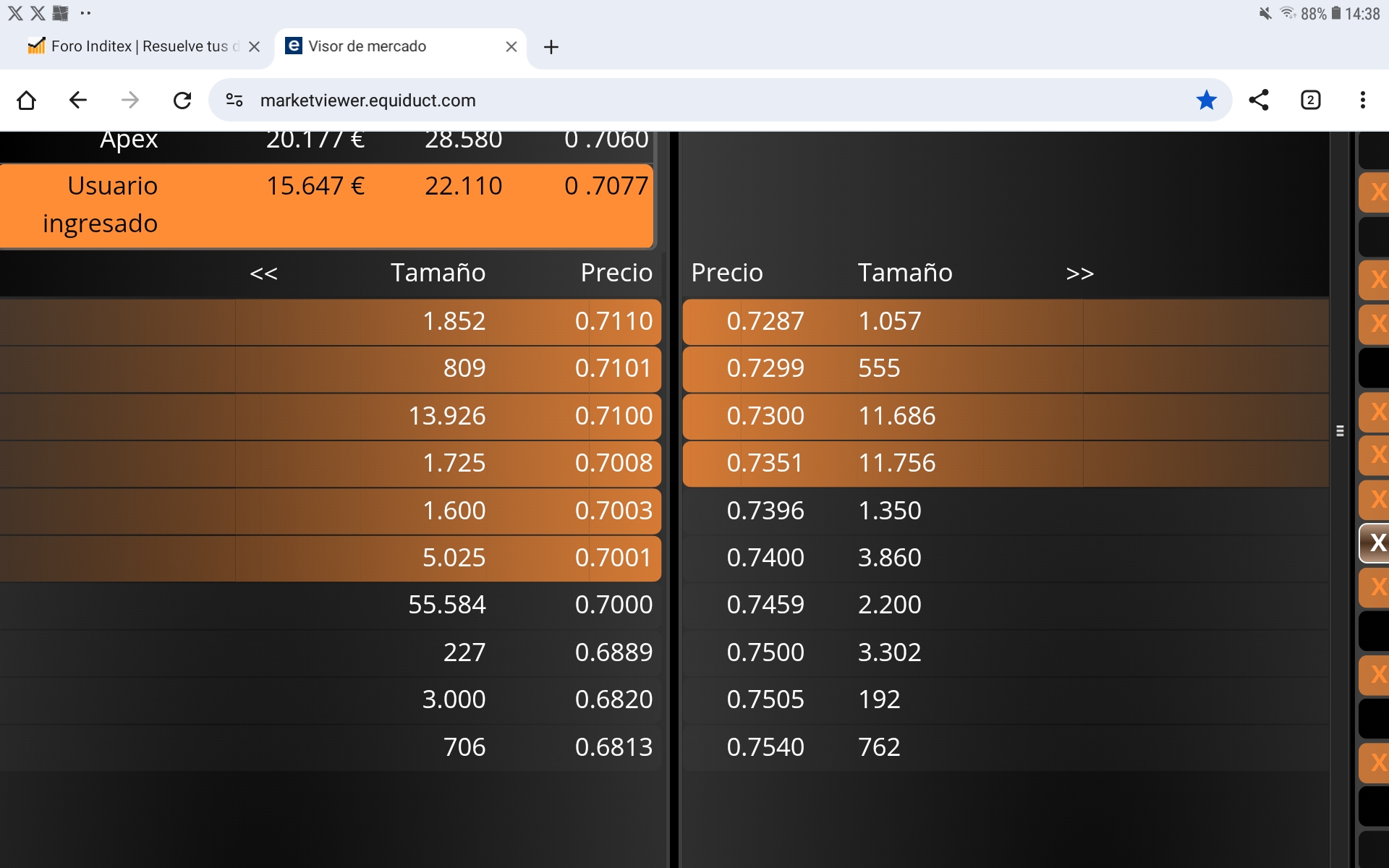The image size is (1389, 868).
Task: Switch to the Foro Inditex tab
Action: [x=137, y=46]
